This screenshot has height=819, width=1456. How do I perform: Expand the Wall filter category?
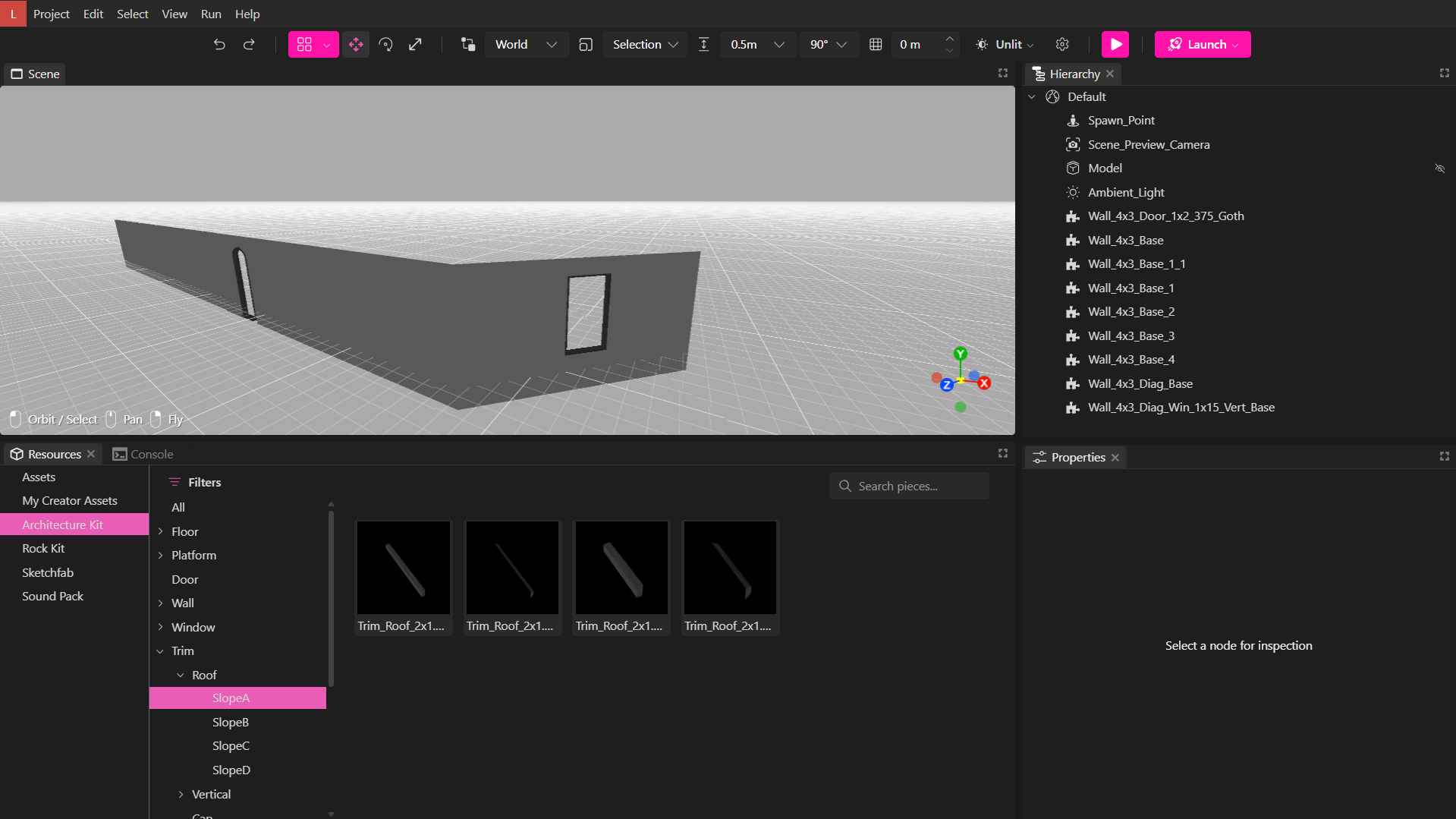[160, 603]
